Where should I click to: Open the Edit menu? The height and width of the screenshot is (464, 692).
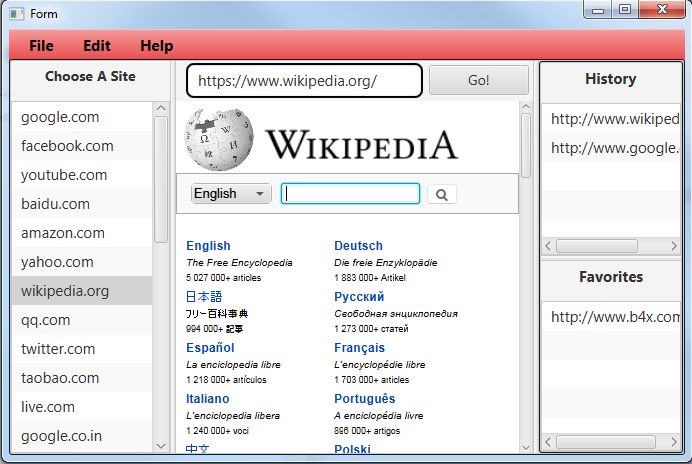point(97,46)
